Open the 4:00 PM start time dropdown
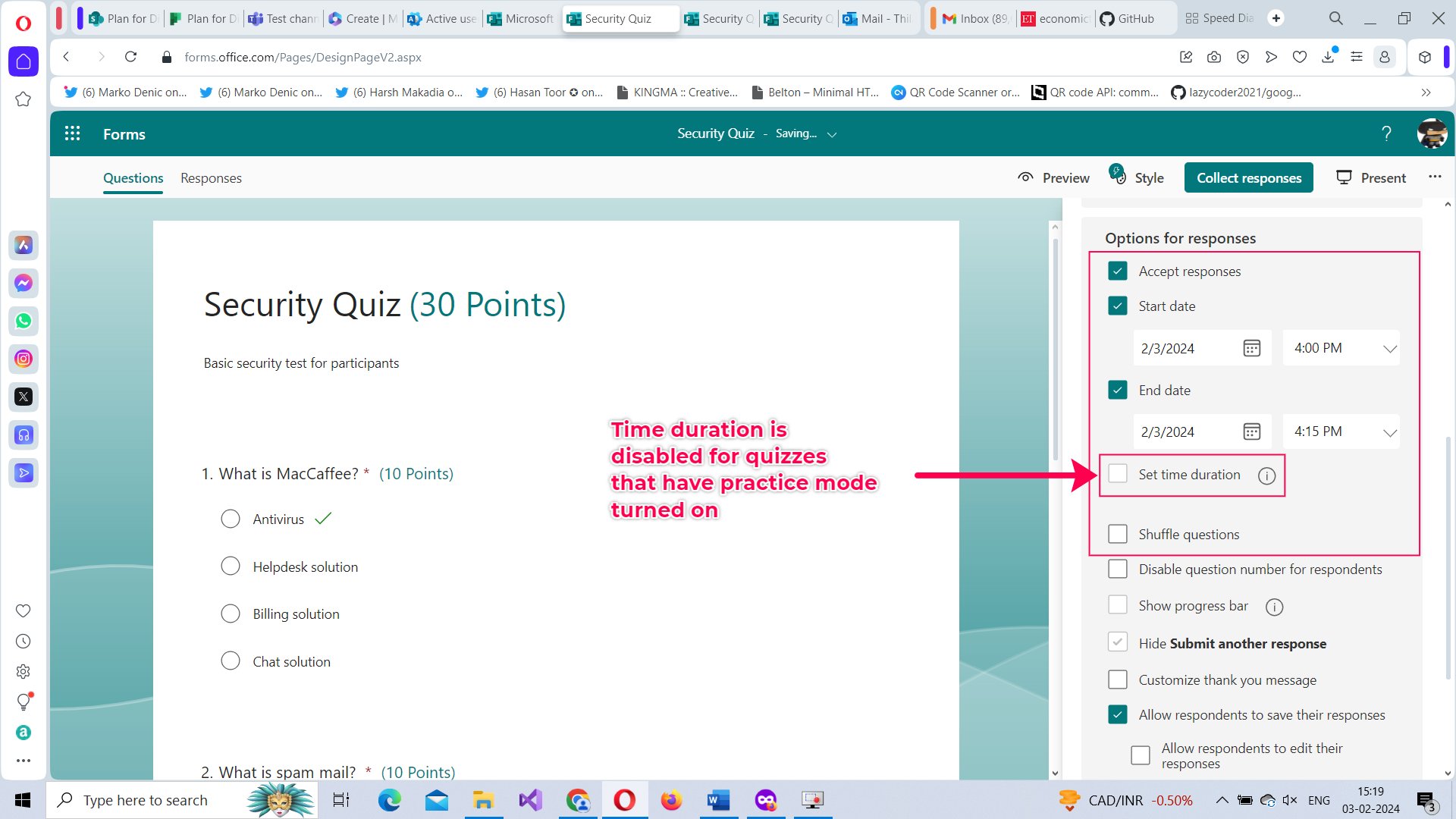The image size is (1456, 819). click(x=1341, y=348)
